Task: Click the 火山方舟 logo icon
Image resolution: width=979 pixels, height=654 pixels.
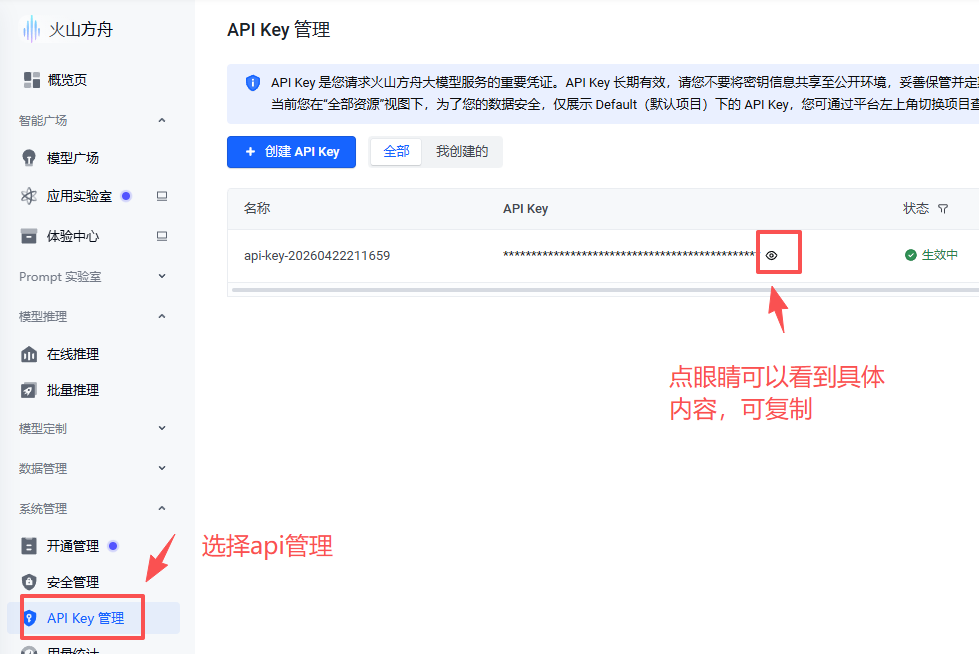Action: coord(32,29)
